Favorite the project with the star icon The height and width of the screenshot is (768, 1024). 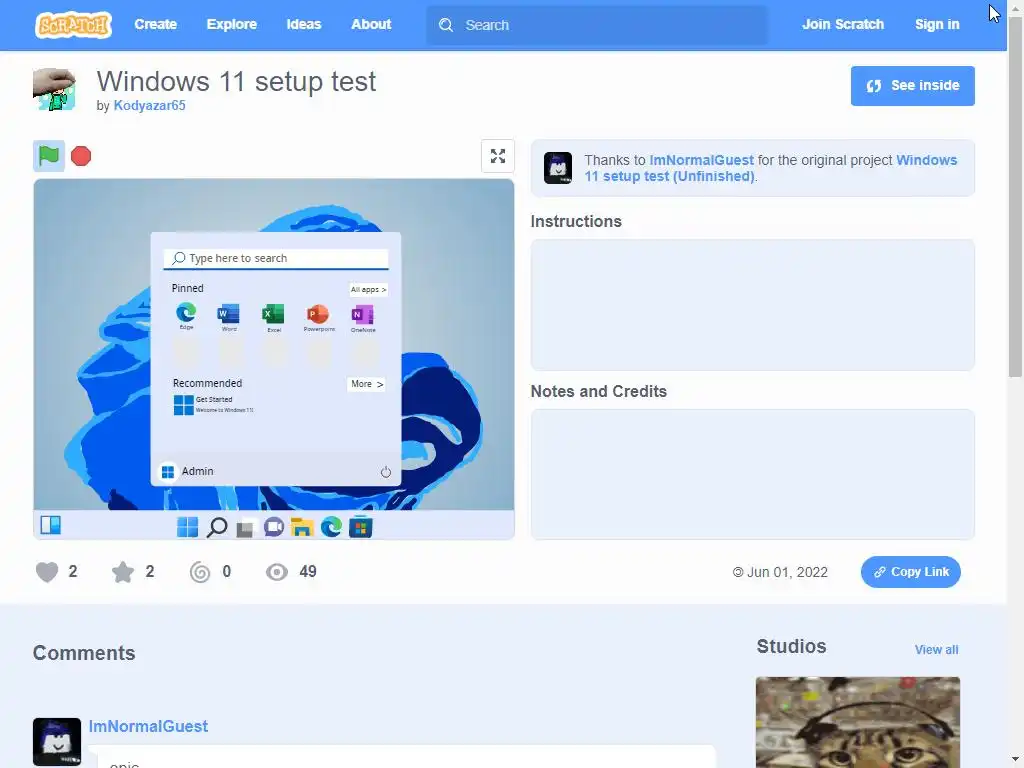[x=123, y=572]
